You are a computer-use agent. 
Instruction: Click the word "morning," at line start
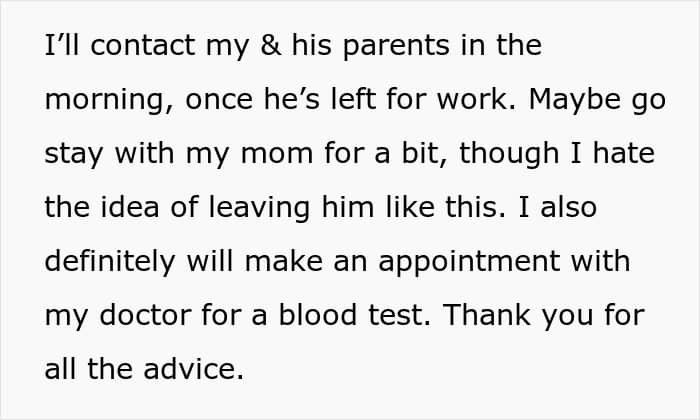point(109,101)
